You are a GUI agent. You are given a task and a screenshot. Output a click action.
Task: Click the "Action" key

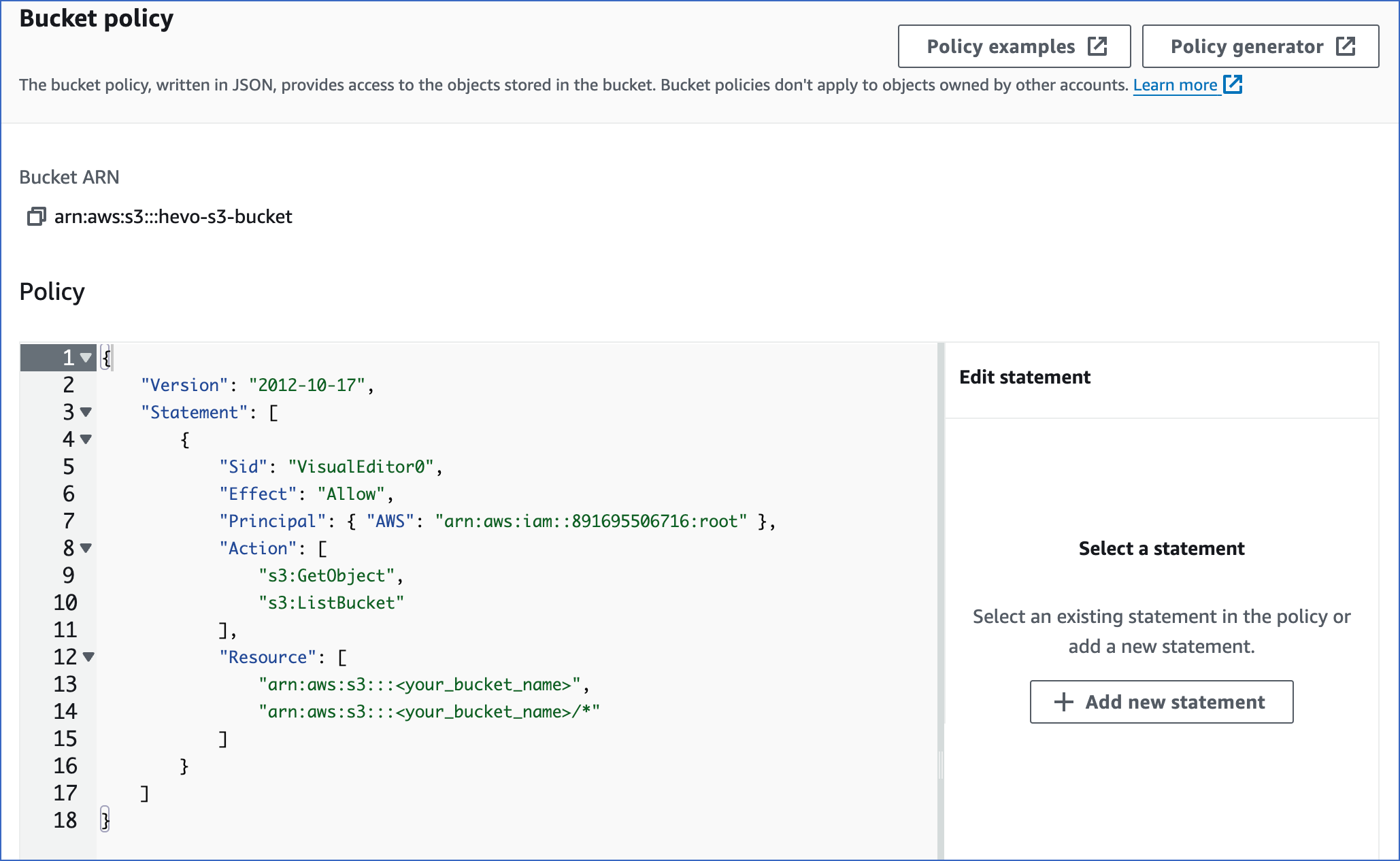[258, 548]
